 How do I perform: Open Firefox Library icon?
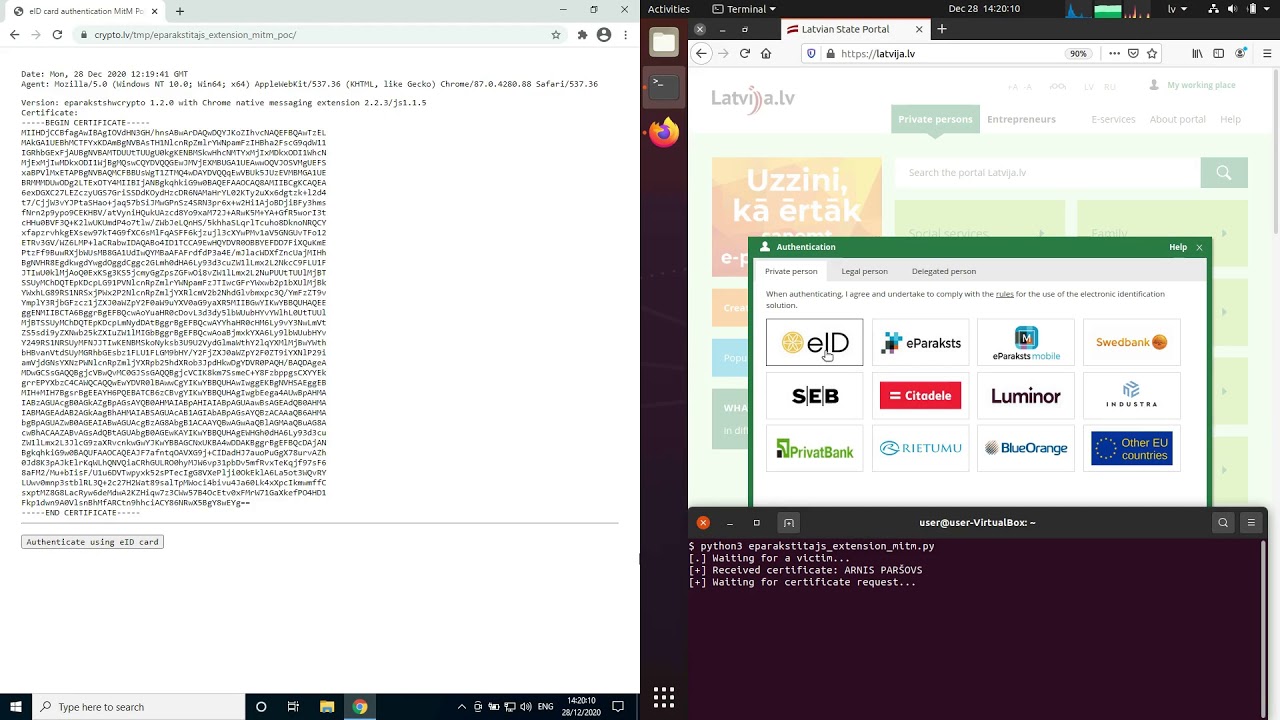click(x=1197, y=54)
